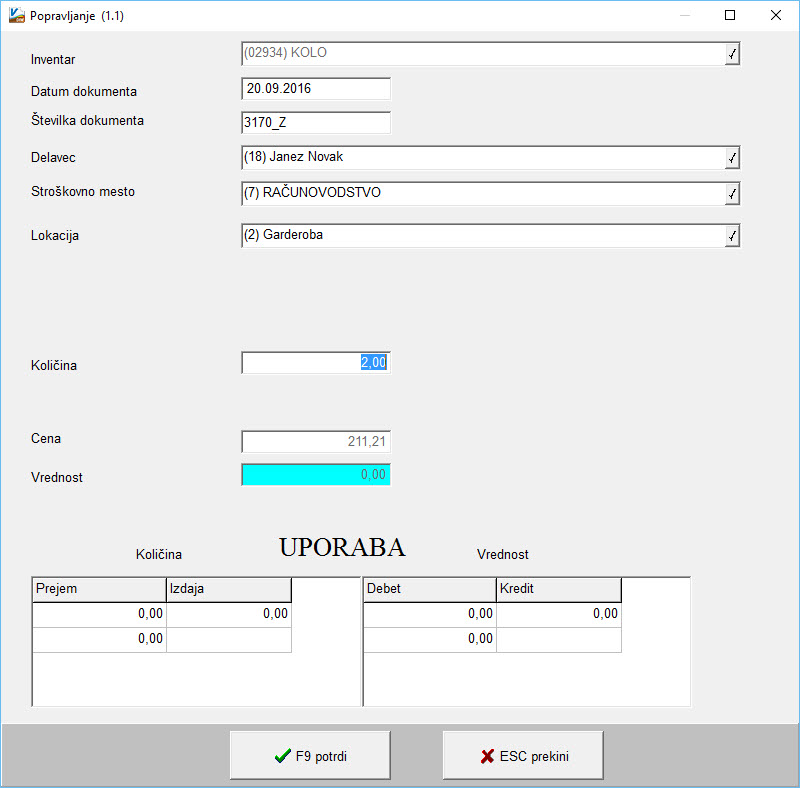Minimize the Popravljanje window
The height and width of the screenshot is (788, 800).
pyautogui.click(x=685, y=16)
